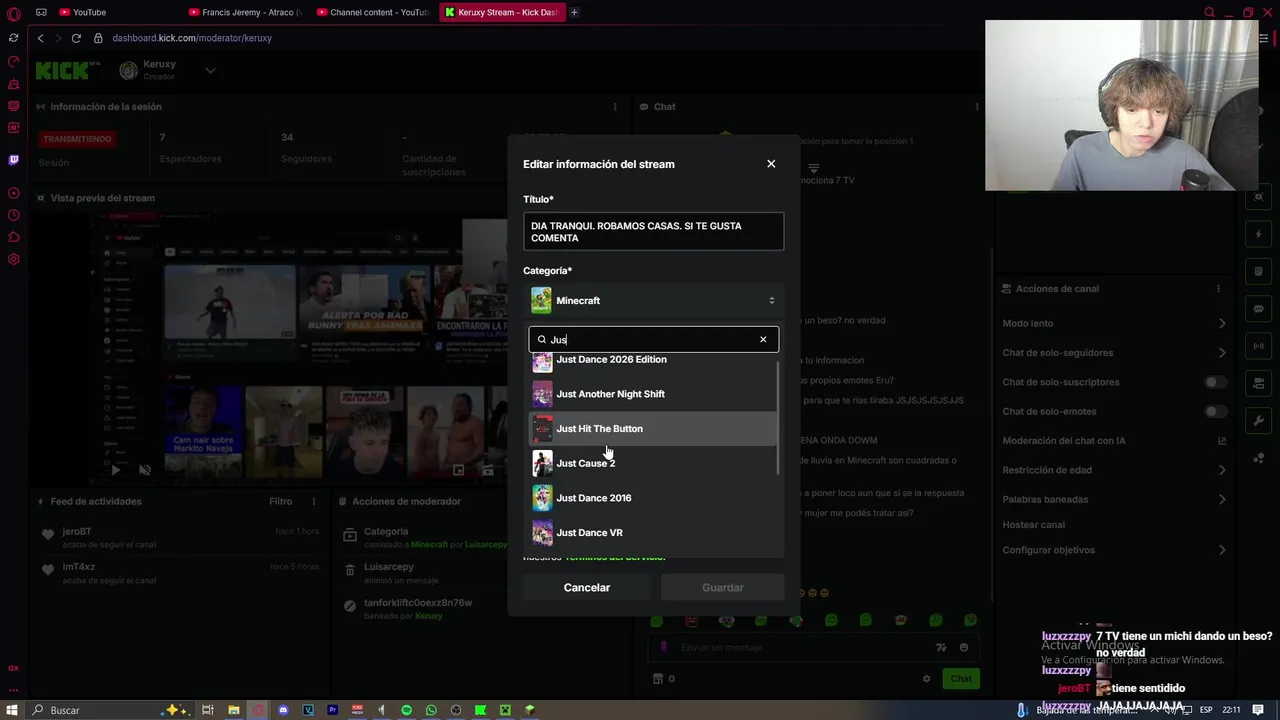Open Feed de actividades options menu
The height and width of the screenshot is (720, 1280).
(314, 501)
